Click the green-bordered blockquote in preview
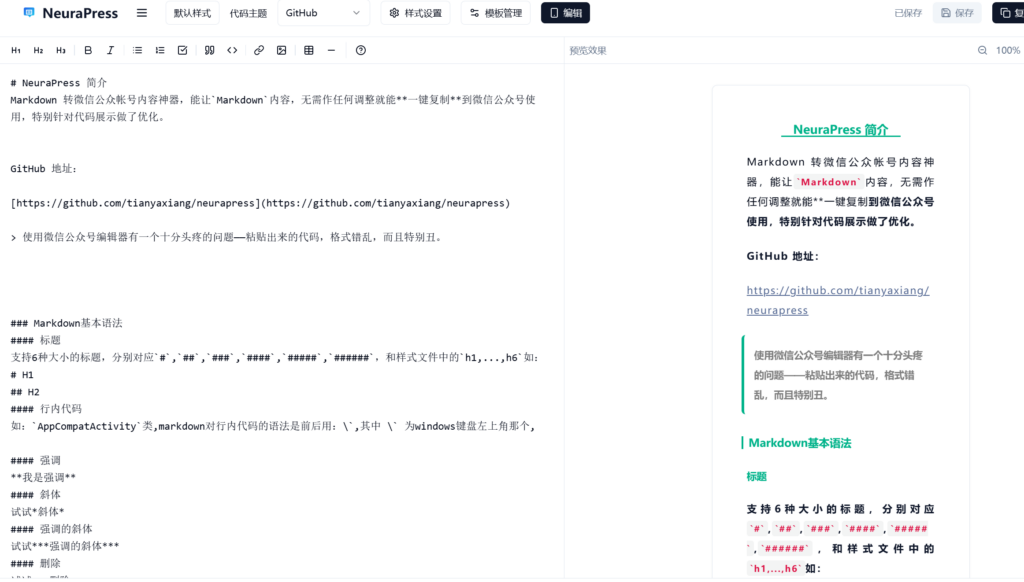 point(839,375)
